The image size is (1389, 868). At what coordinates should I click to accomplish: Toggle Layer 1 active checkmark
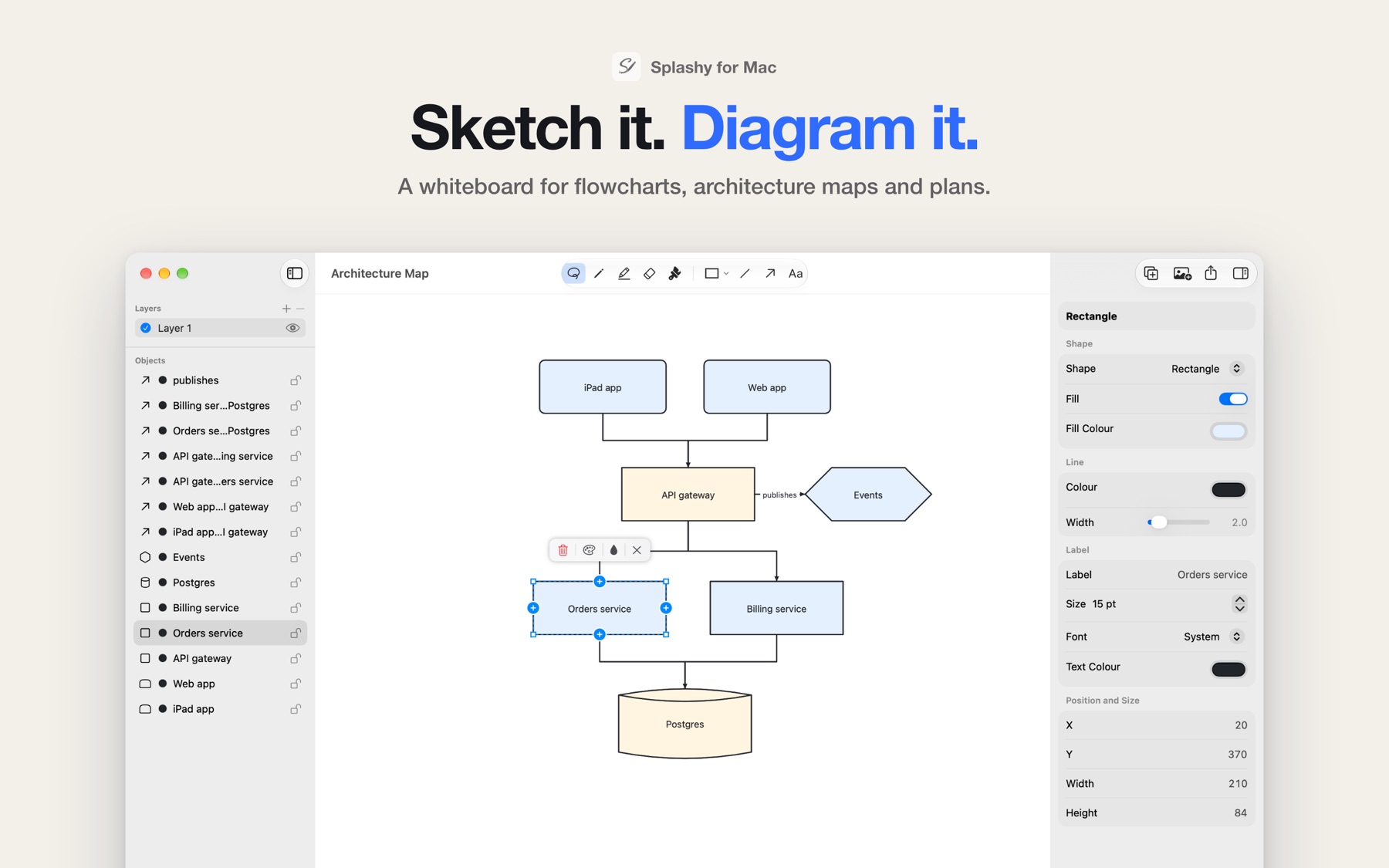tap(146, 328)
